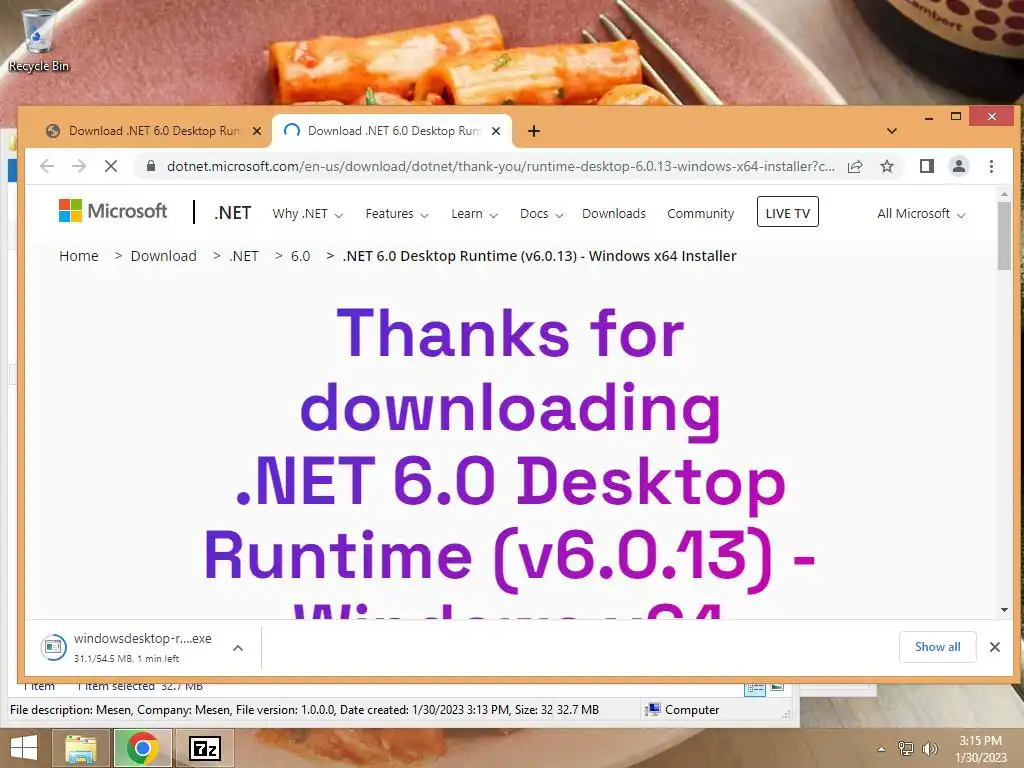Click the network tray icon
The width and height of the screenshot is (1024, 768).
[x=906, y=749]
